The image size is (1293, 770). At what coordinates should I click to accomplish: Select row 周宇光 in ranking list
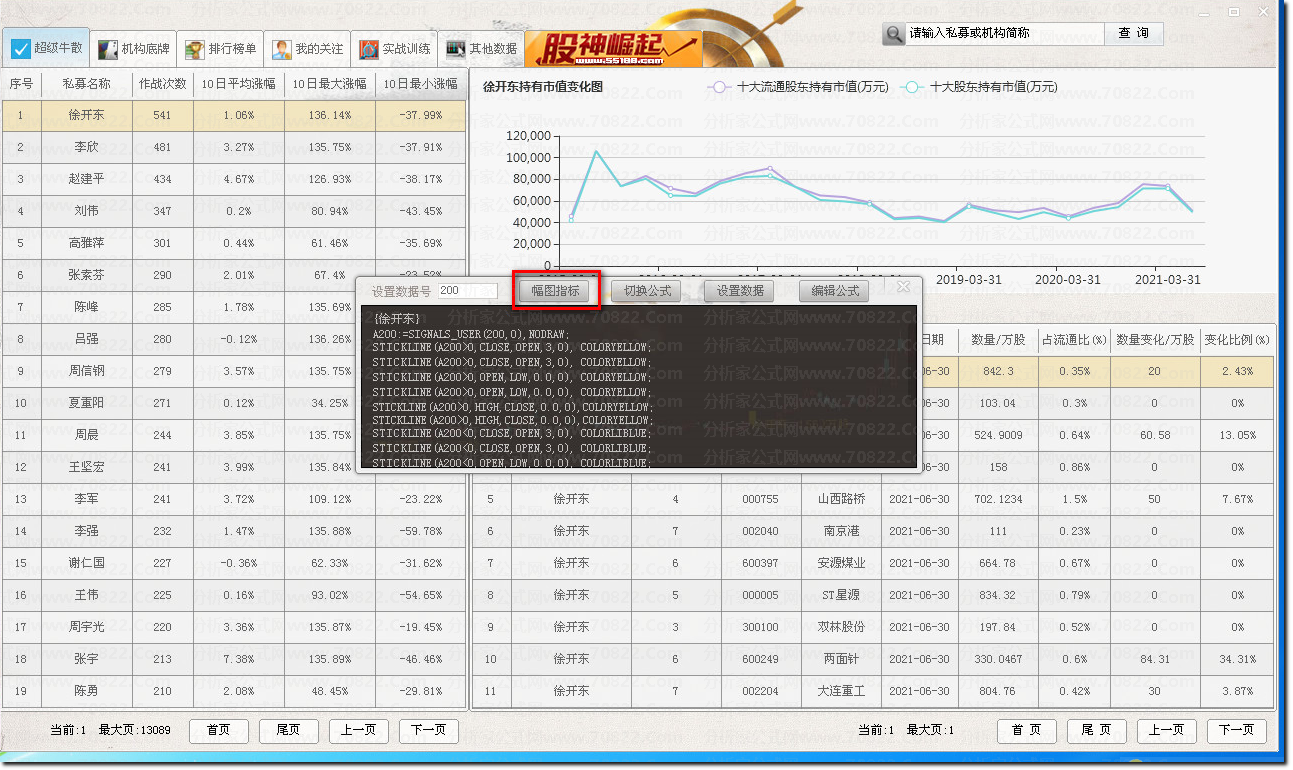(x=234, y=627)
